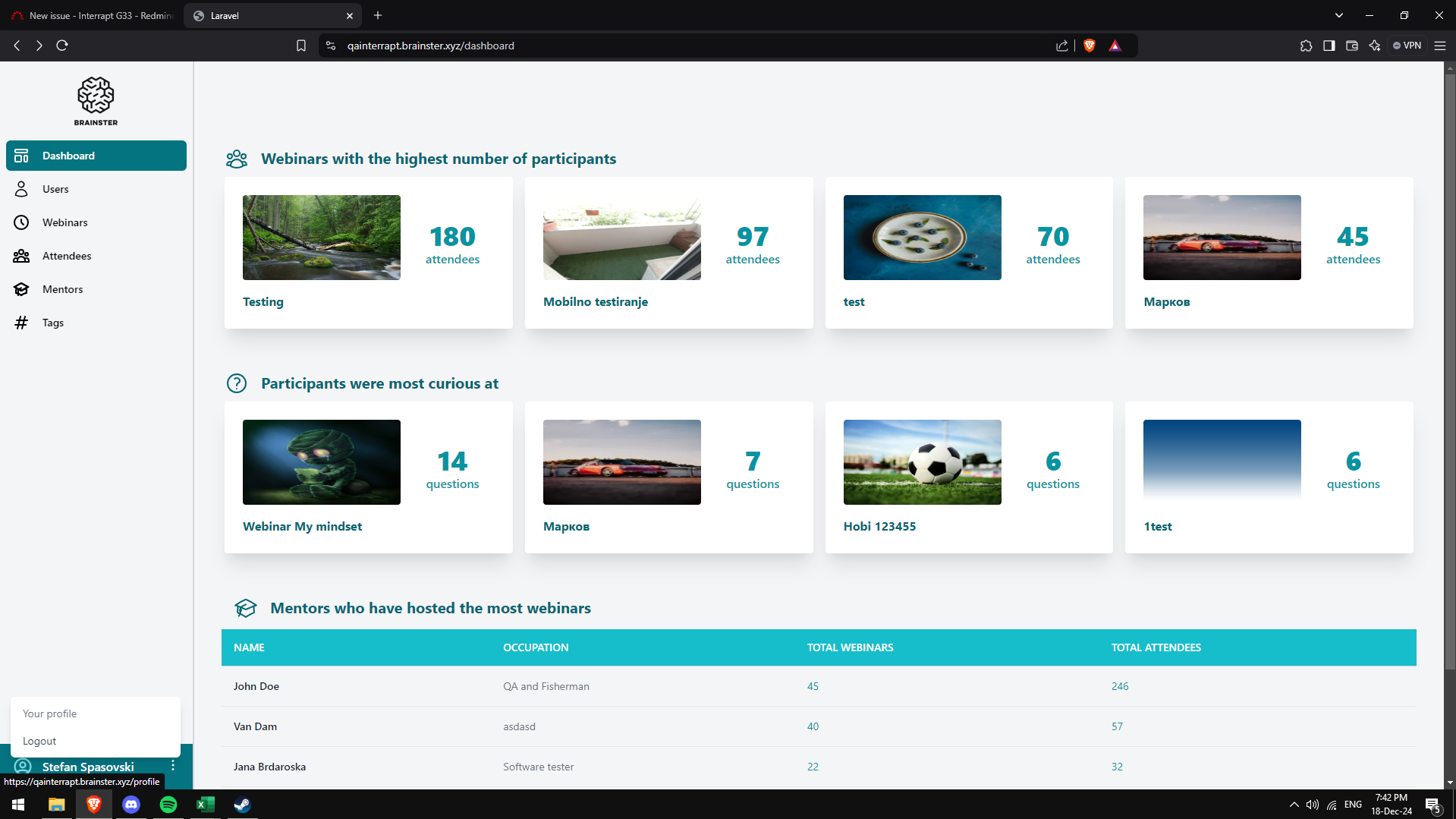
Task: Click the Brainster logo in the sidebar
Action: 96,101
